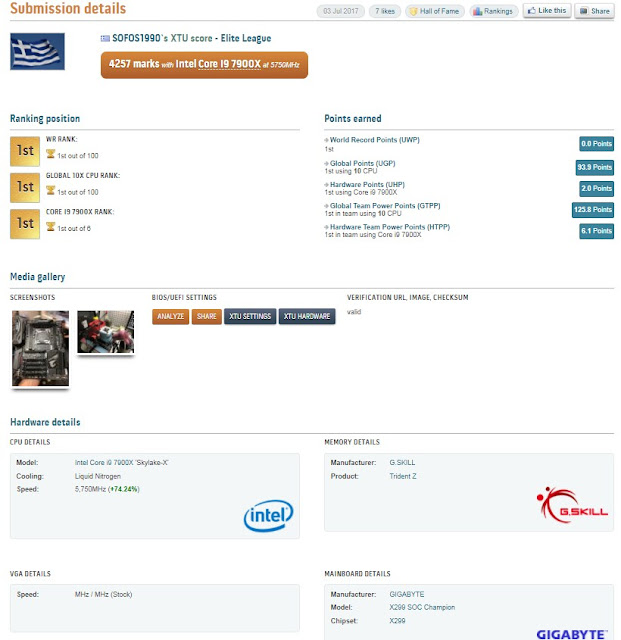Click the Trident Z product value
The width and height of the screenshot is (621, 640).
click(403, 476)
